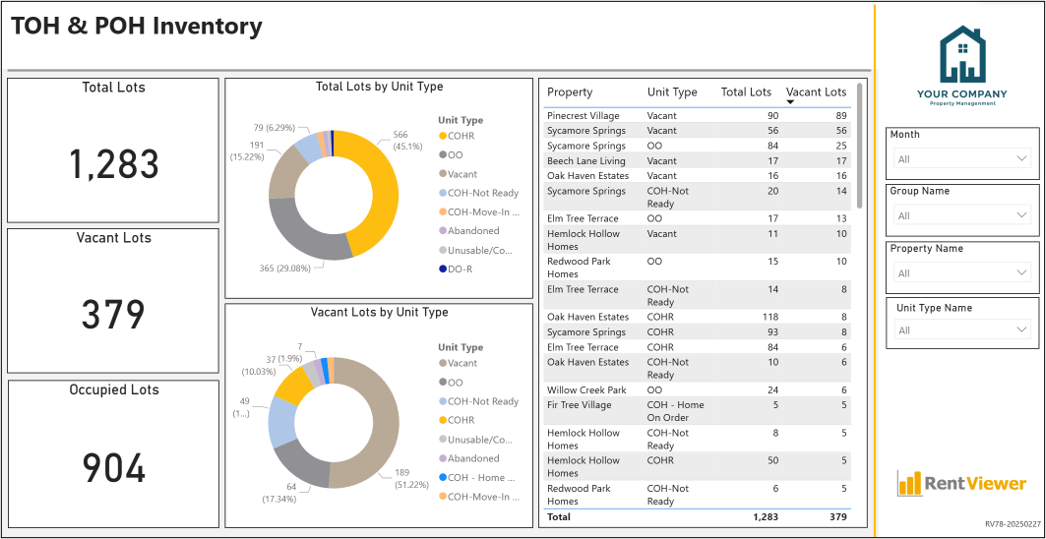Open the Property Name filter dropdown

pos(963,273)
